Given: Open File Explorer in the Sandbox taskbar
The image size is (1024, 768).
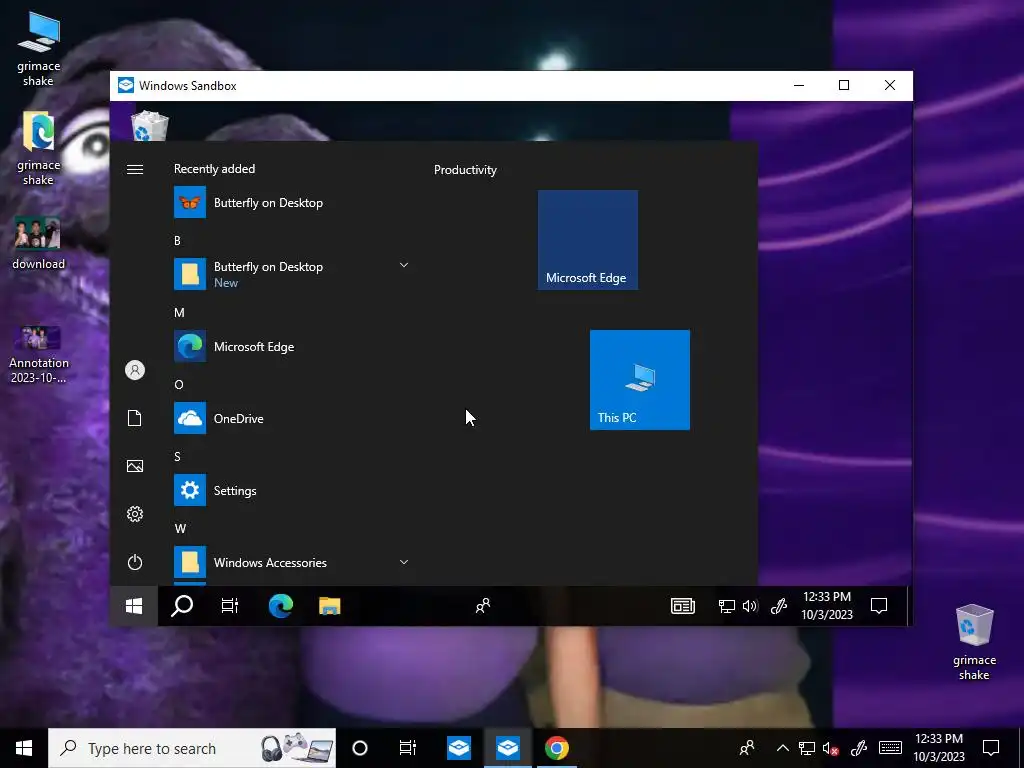Looking at the screenshot, I should pos(330,606).
